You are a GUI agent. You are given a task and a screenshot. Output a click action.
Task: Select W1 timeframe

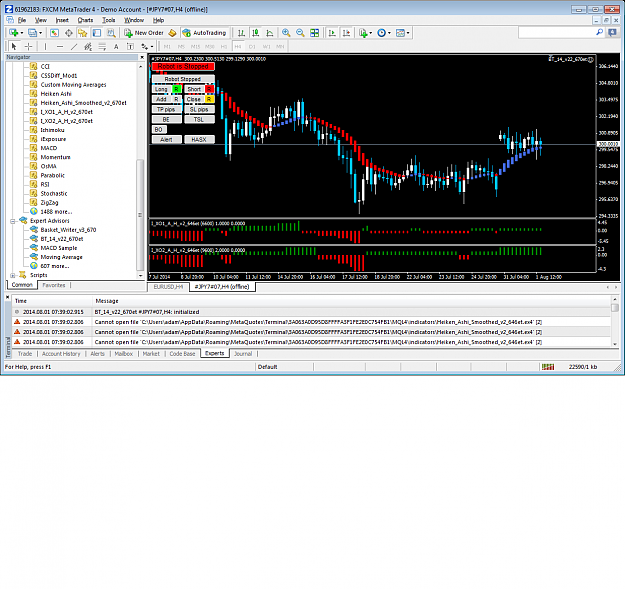tap(266, 47)
